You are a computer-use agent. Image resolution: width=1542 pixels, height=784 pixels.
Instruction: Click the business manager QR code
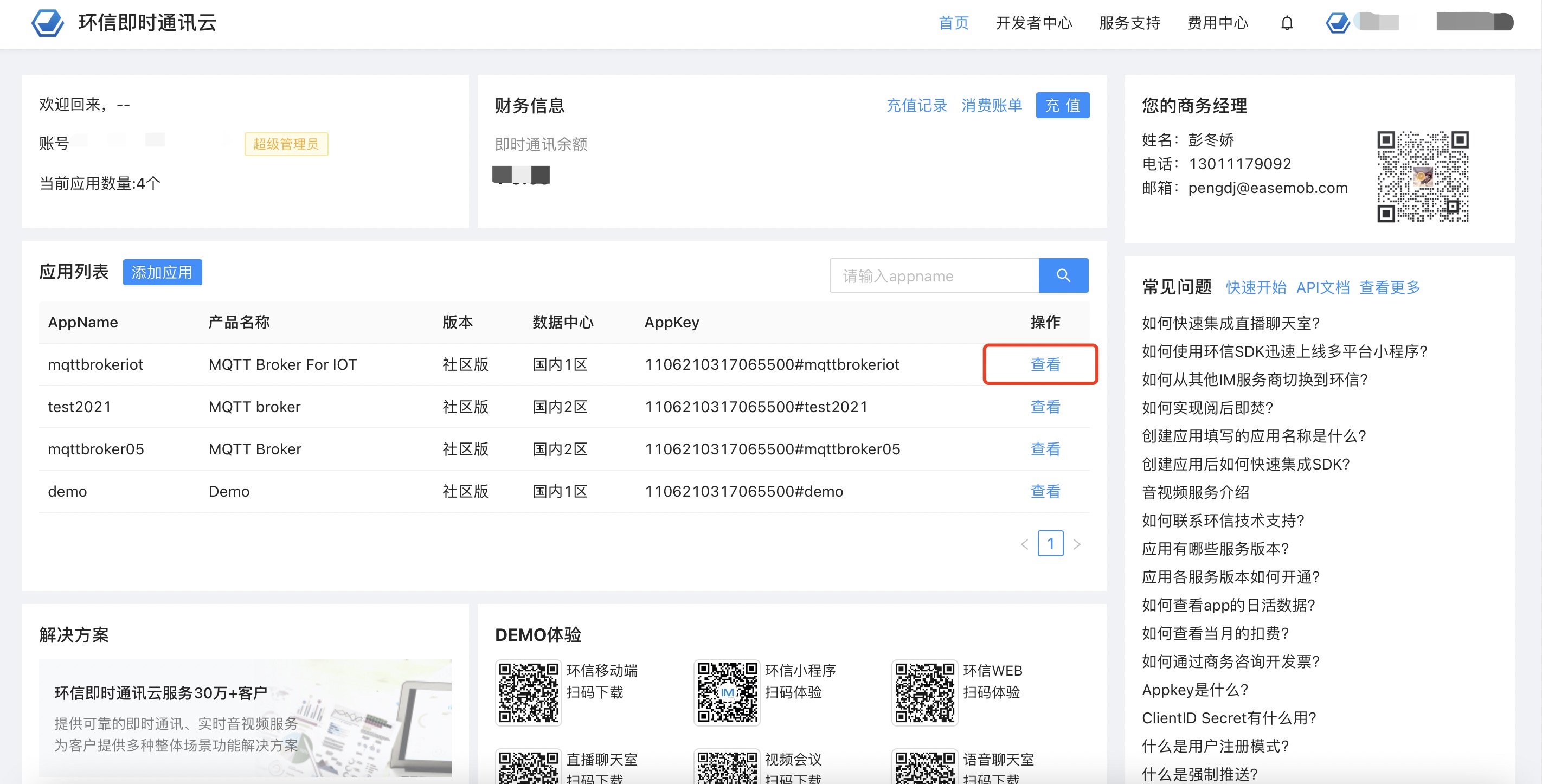pos(1422,176)
